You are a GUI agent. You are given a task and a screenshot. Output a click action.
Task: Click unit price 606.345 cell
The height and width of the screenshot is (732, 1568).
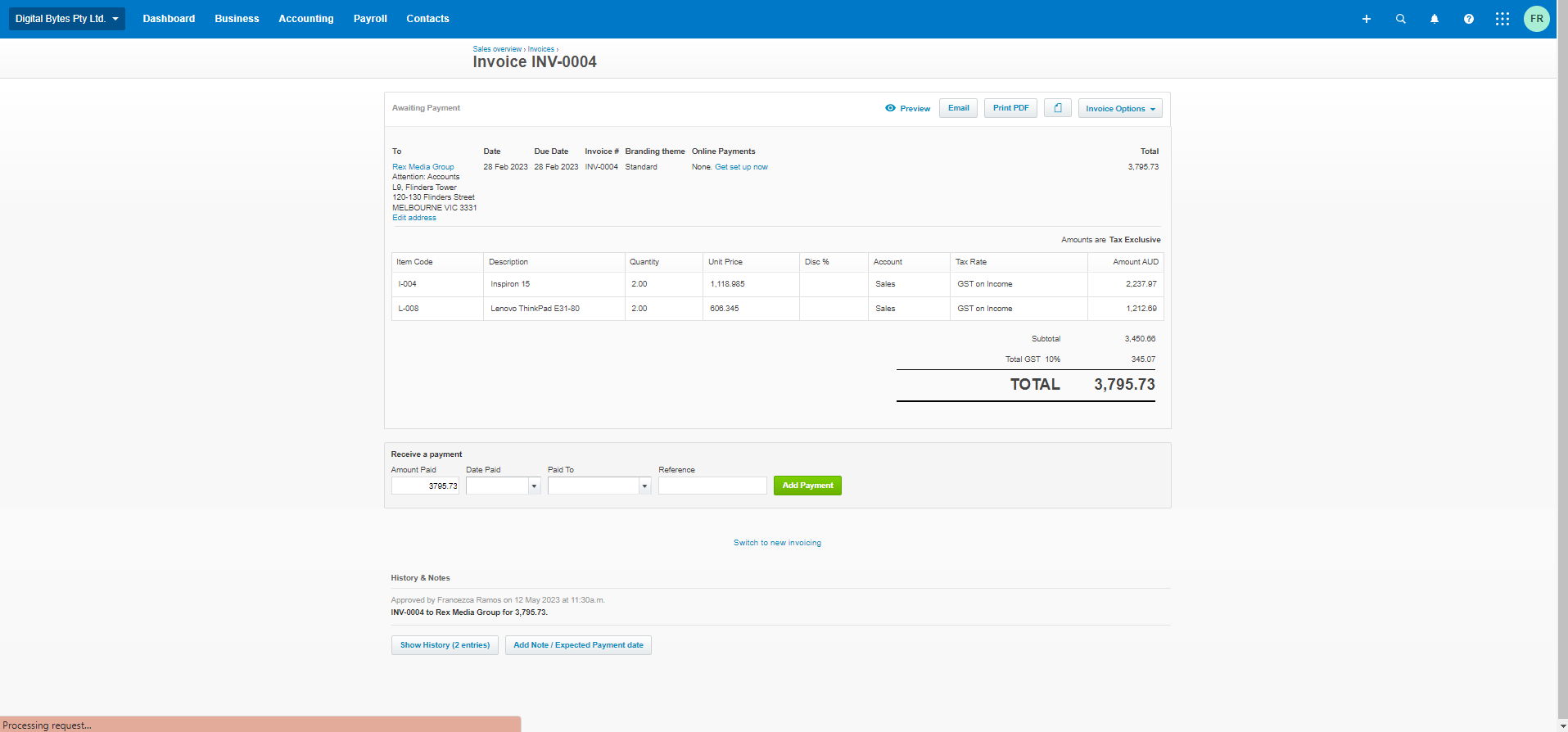(x=751, y=309)
